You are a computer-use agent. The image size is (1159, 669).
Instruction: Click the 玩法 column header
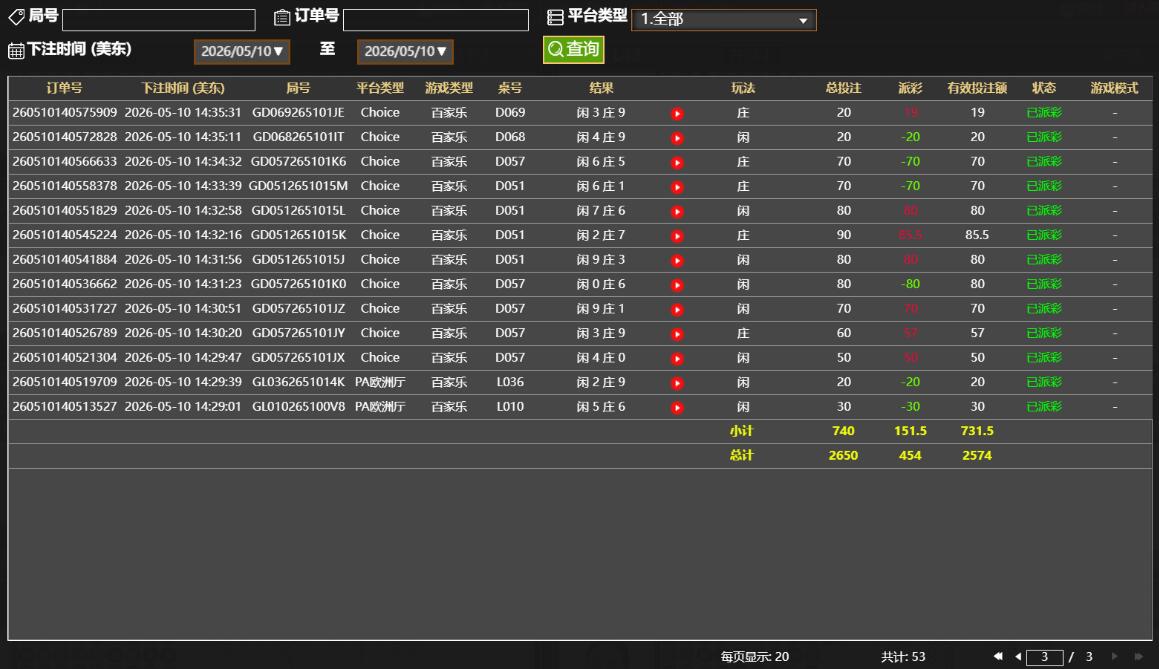click(x=743, y=88)
